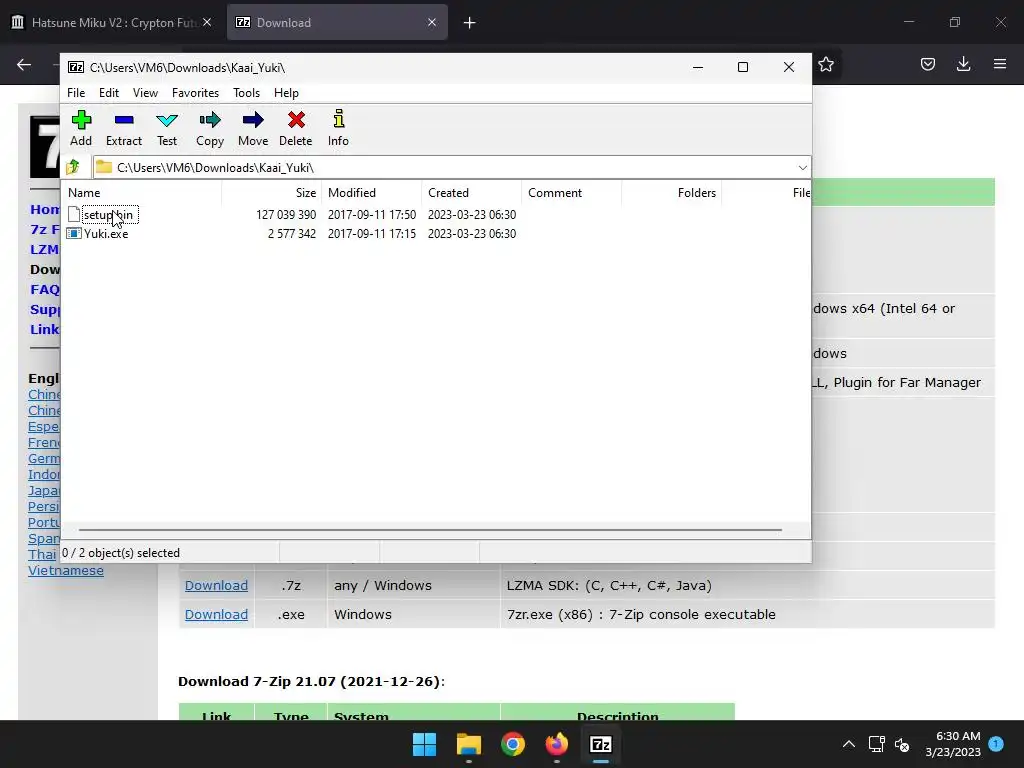Click the horizontal scrollbar in the file list

point(430,530)
